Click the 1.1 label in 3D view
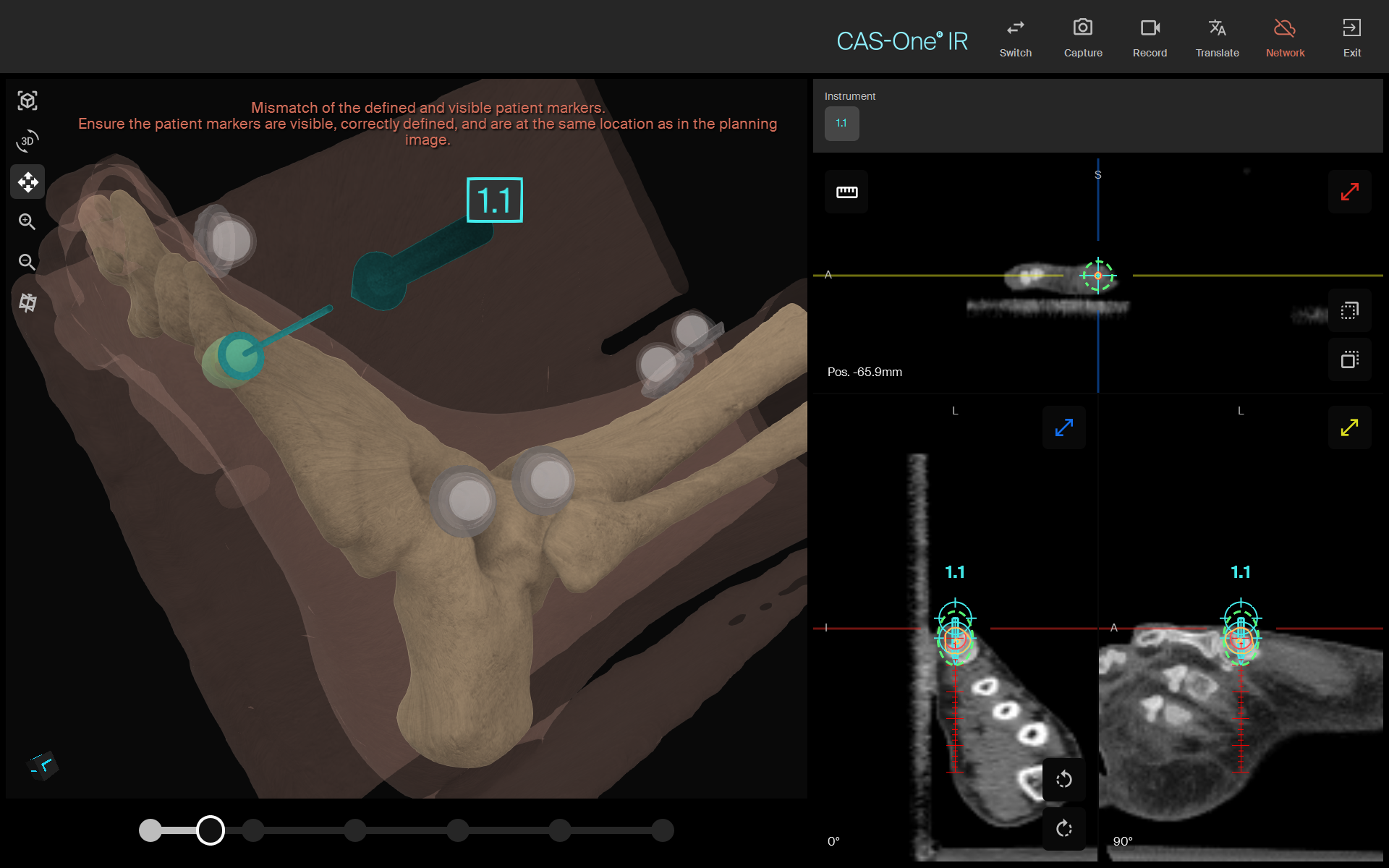The height and width of the screenshot is (868, 1389). (x=494, y=200)
